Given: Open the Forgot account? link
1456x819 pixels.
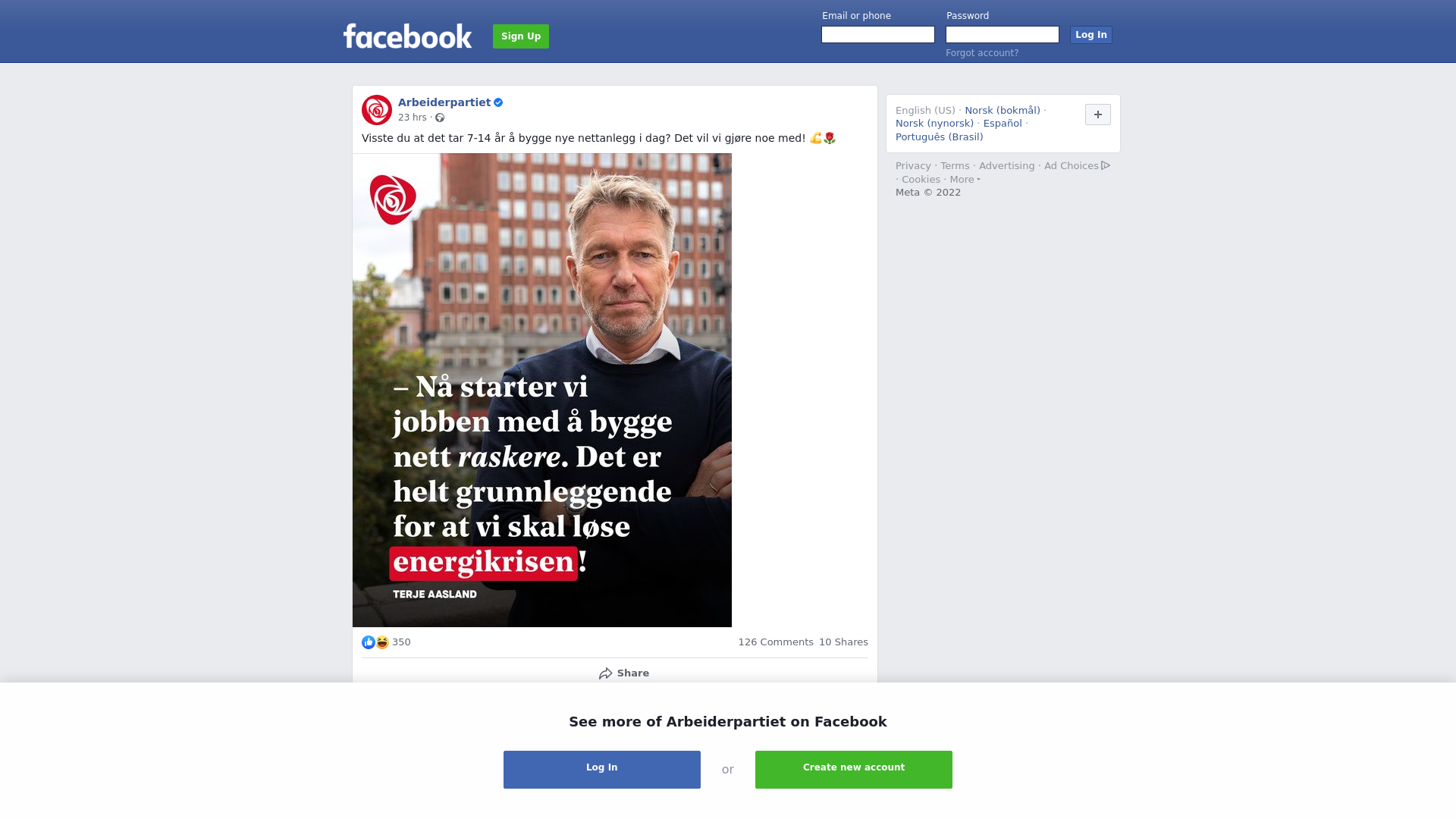Looking at the screenshot, I should point(982,53).
